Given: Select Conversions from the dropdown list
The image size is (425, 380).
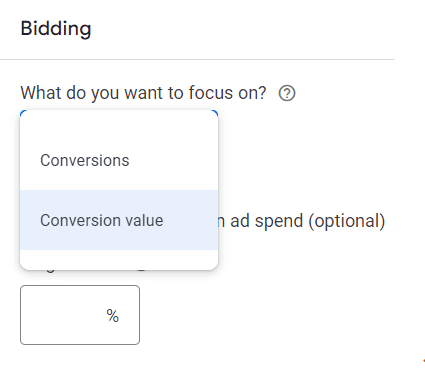Looking at the screenshot, I should 119,160.
